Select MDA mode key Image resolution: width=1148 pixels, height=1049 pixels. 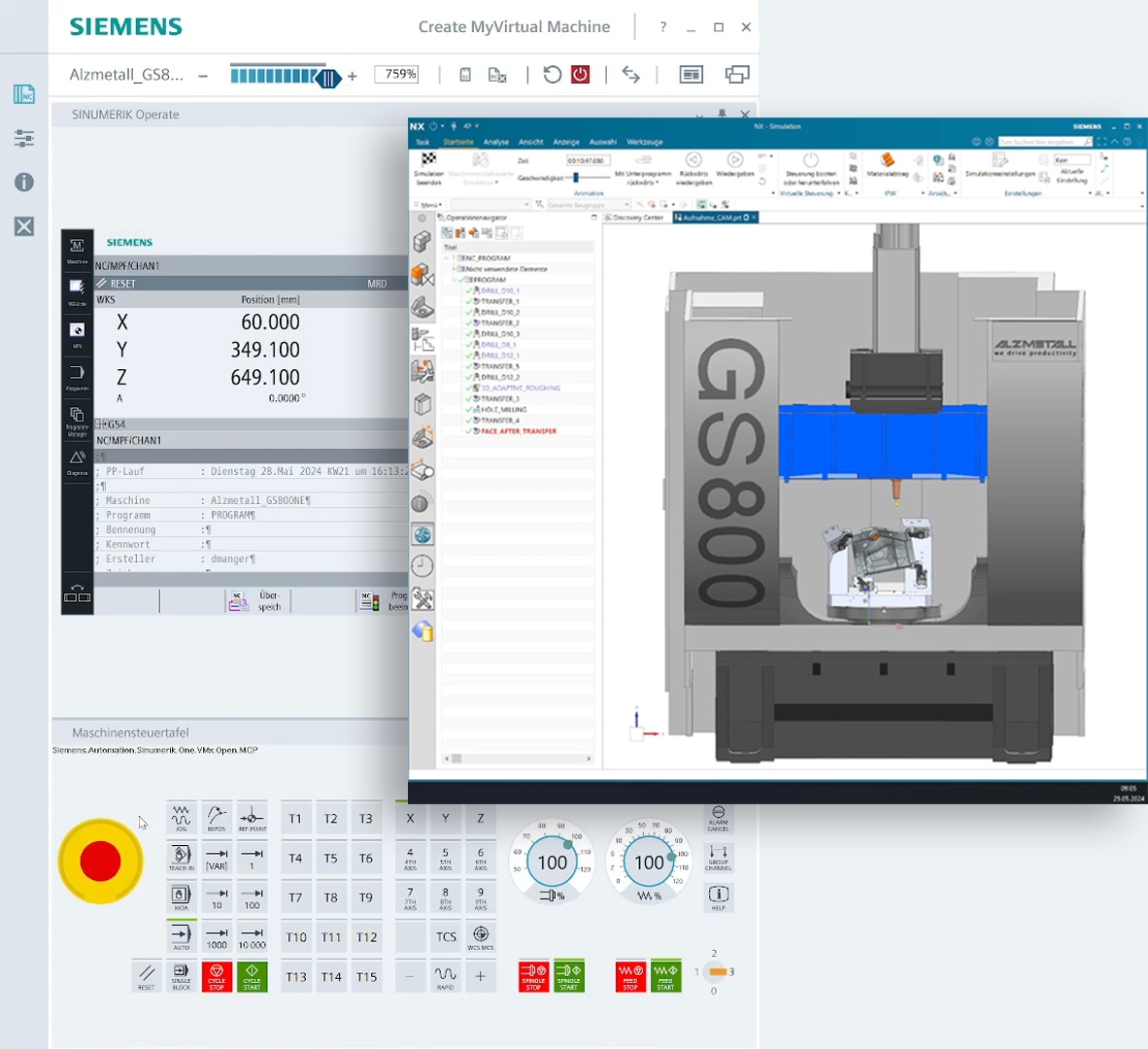point(182,897)
